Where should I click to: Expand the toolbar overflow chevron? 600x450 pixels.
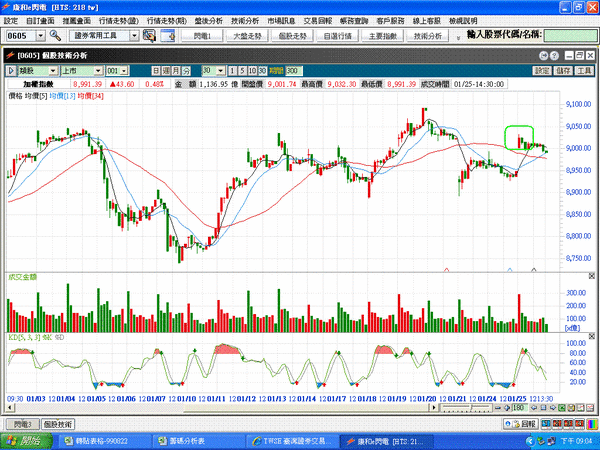(x=458, y=38)
